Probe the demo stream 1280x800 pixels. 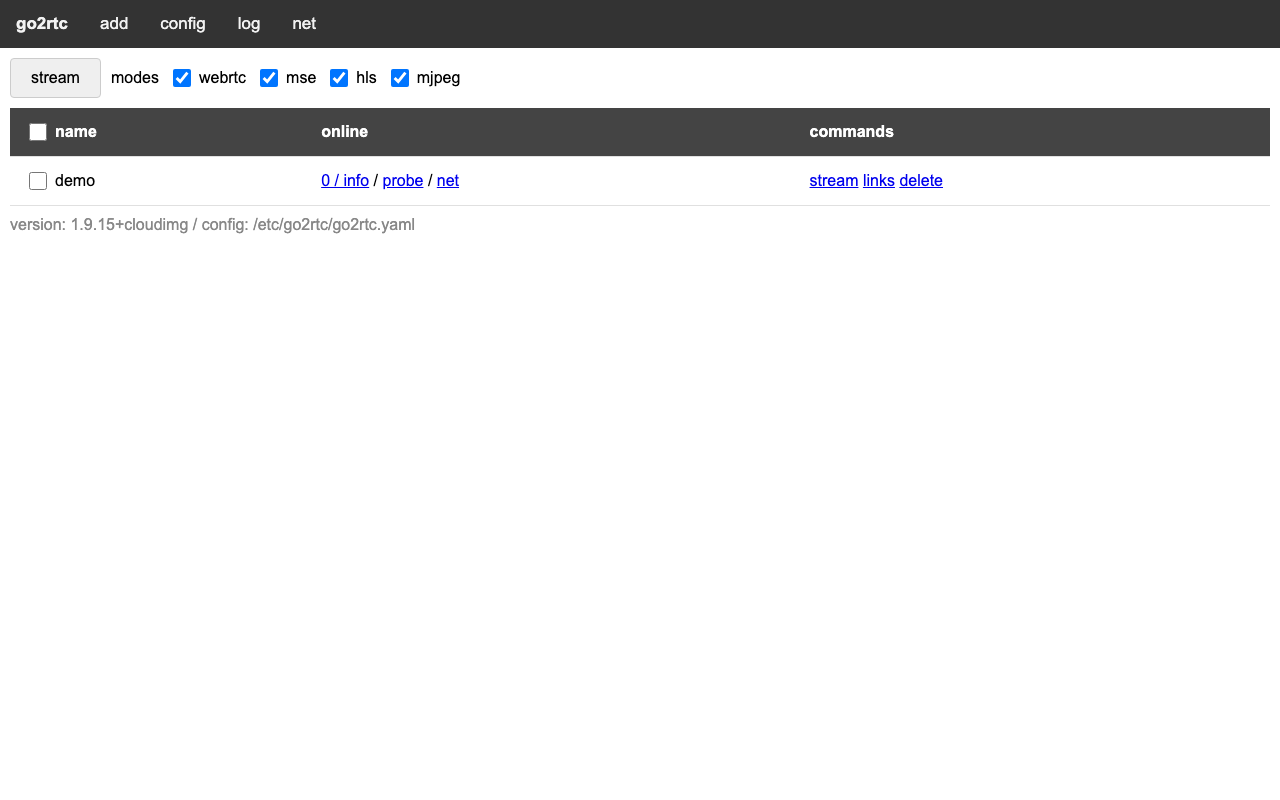(403, 181)
